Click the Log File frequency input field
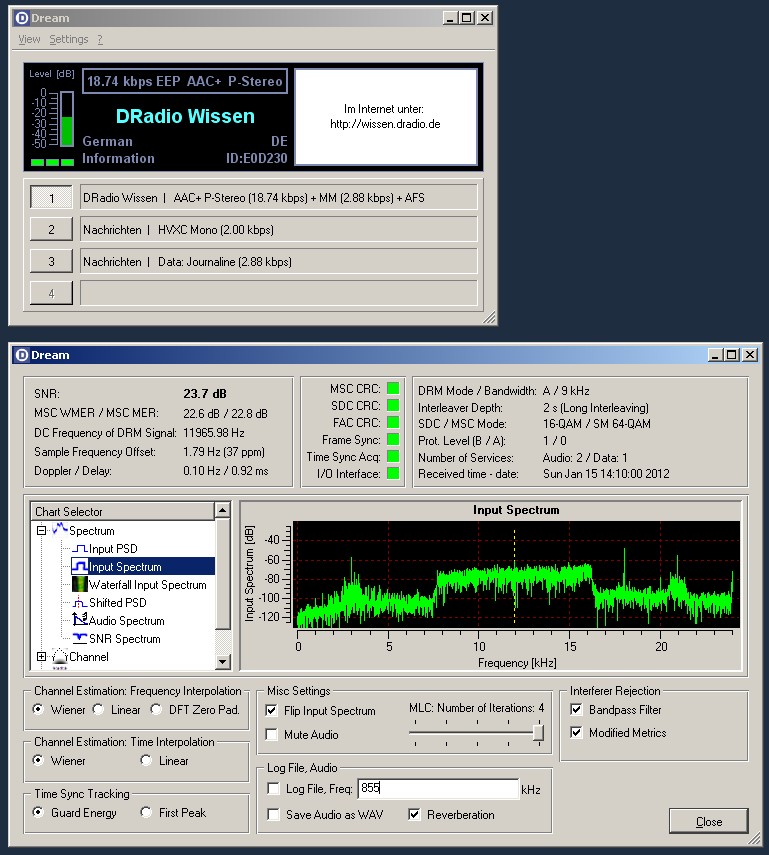Screen dimensions: 769x855 [x=438, y=789]
